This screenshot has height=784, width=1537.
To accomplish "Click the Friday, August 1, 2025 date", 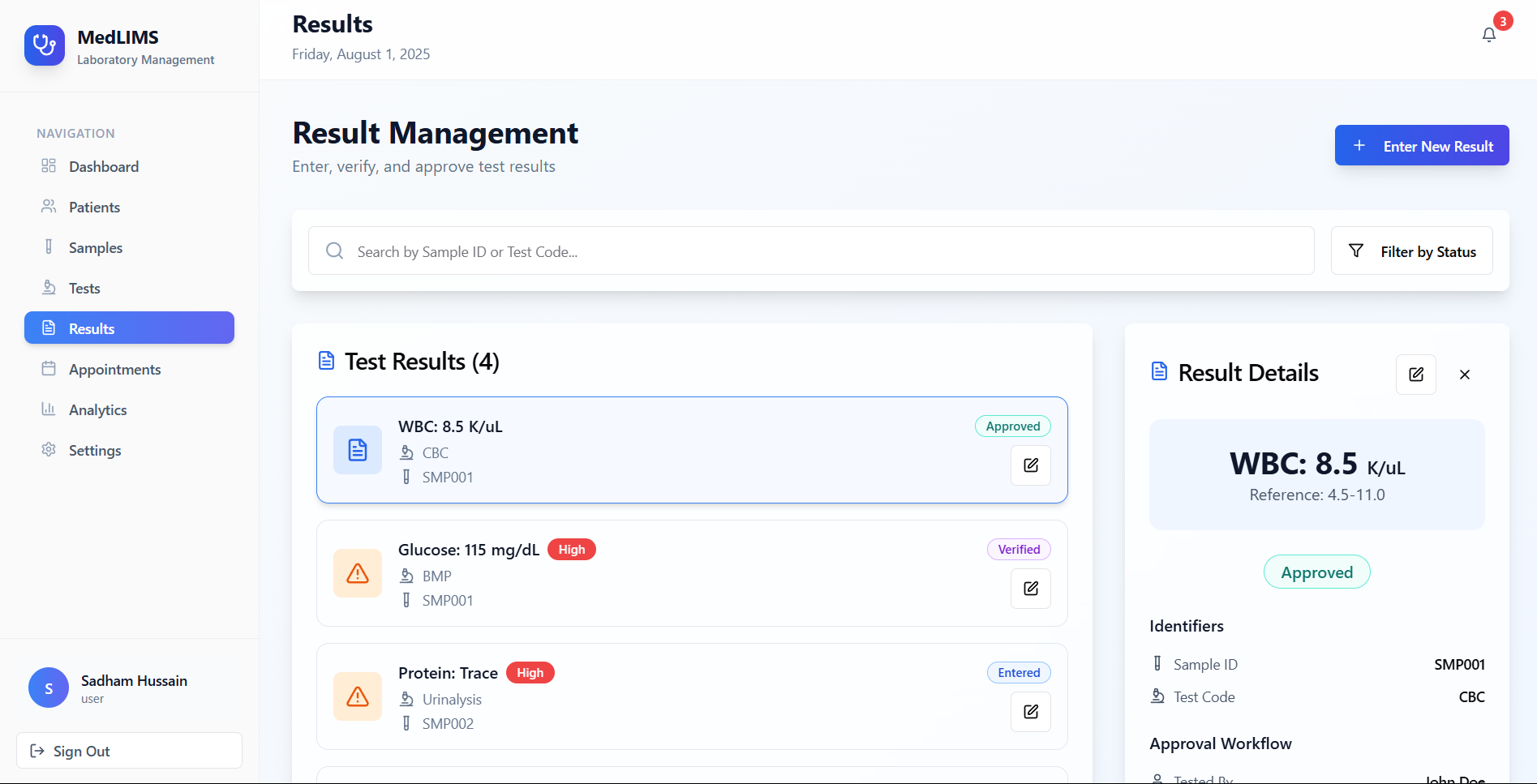I will coord(361,54).
